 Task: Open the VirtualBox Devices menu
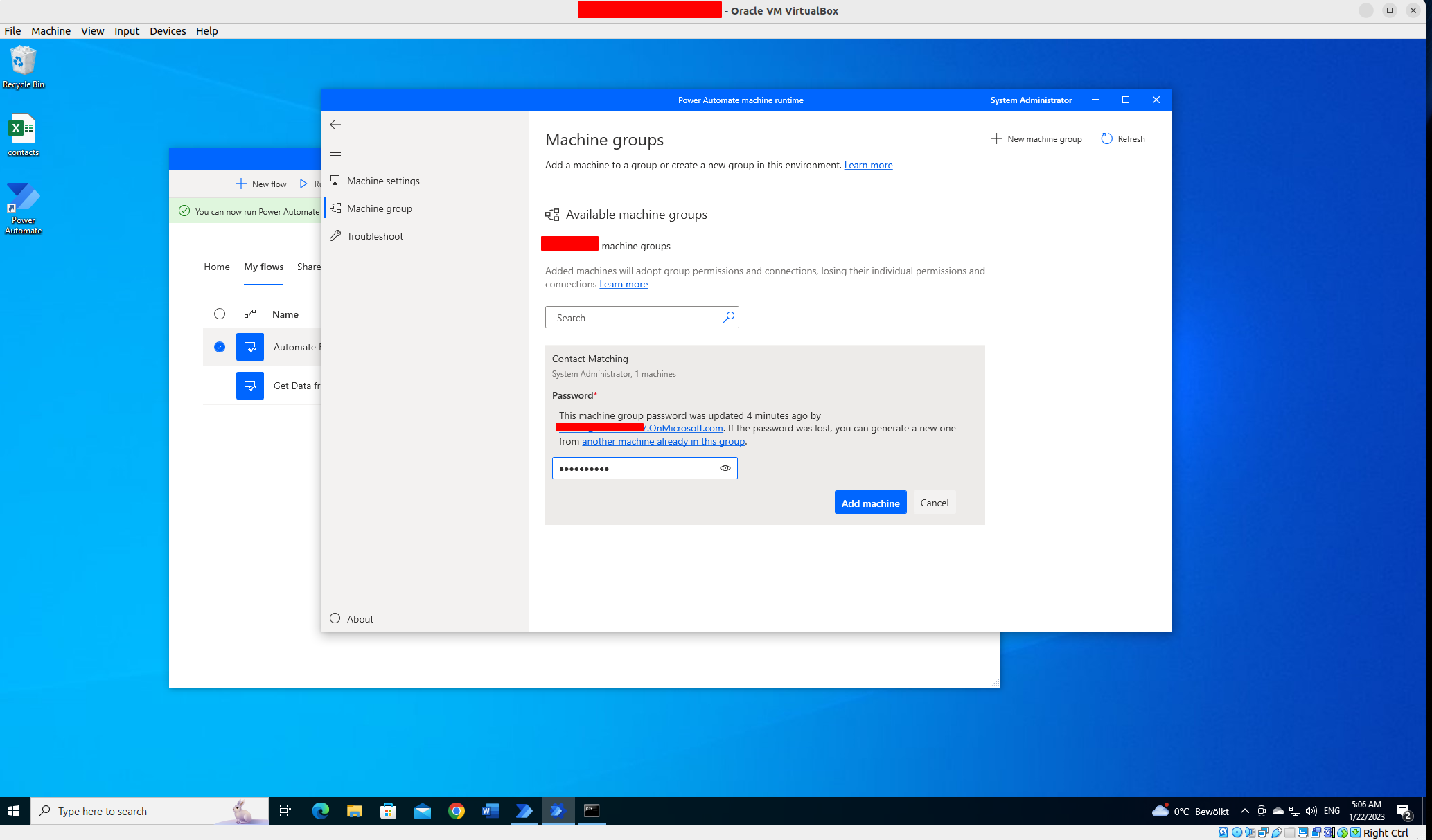tap(168, 31)
